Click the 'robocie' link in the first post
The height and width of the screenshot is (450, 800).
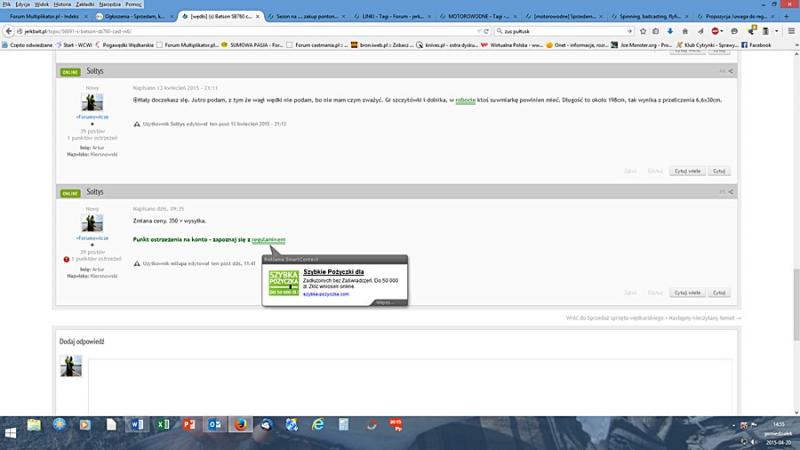[x=465, y=101]
